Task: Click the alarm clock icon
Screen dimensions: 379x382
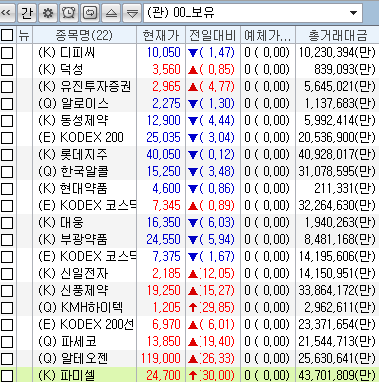Action: click(x=69, y=13)
